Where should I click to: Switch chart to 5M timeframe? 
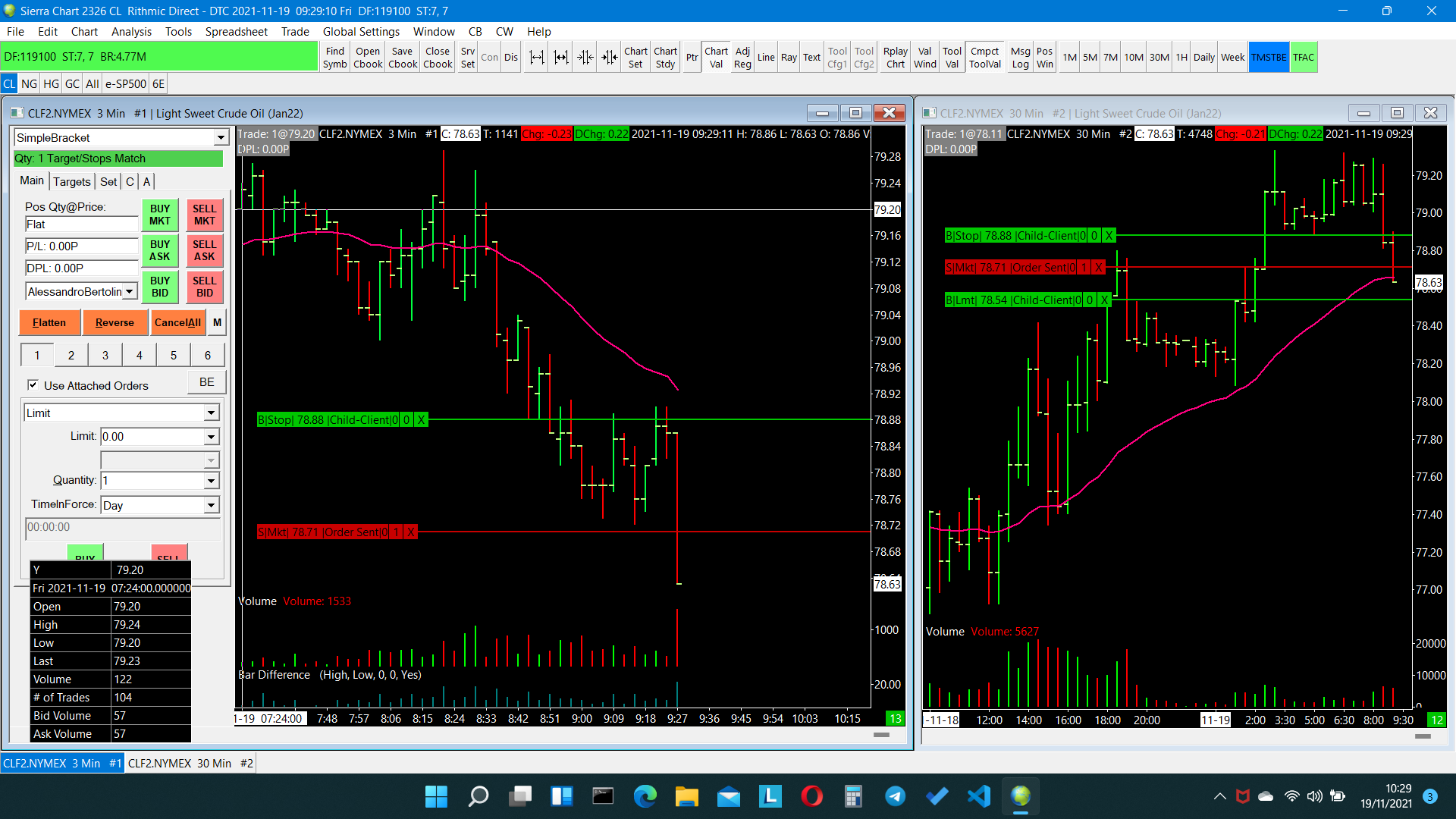tap(1090, 58)
